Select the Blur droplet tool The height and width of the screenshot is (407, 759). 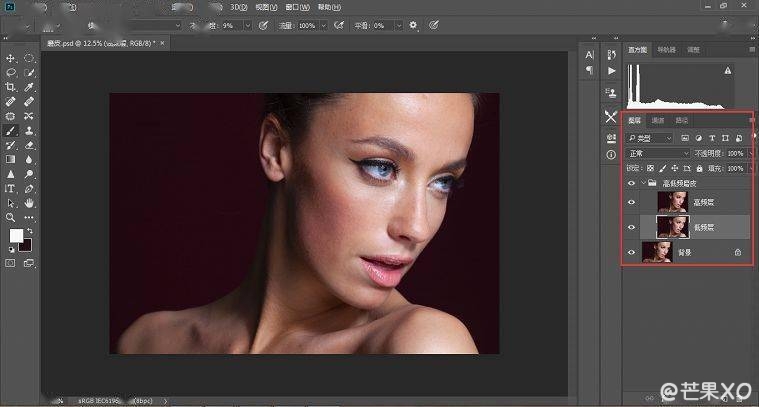tap(29, 159)
